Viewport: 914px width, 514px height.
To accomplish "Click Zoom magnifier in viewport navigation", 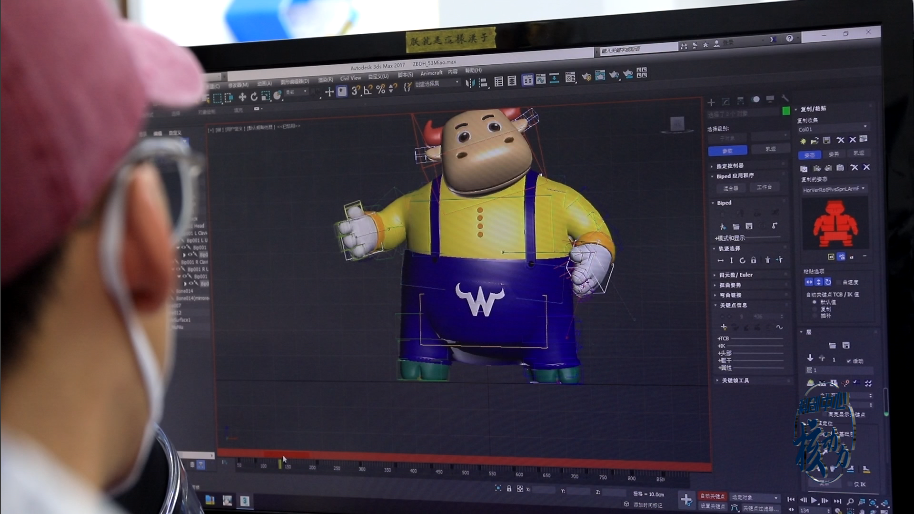I will coord(850,501).
